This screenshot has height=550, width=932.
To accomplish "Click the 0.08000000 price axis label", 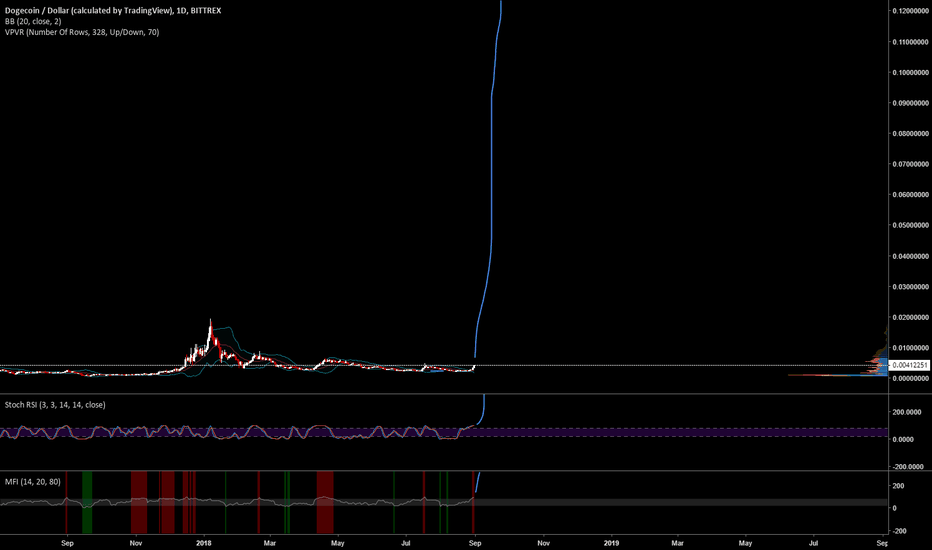I will pos(910,134).
